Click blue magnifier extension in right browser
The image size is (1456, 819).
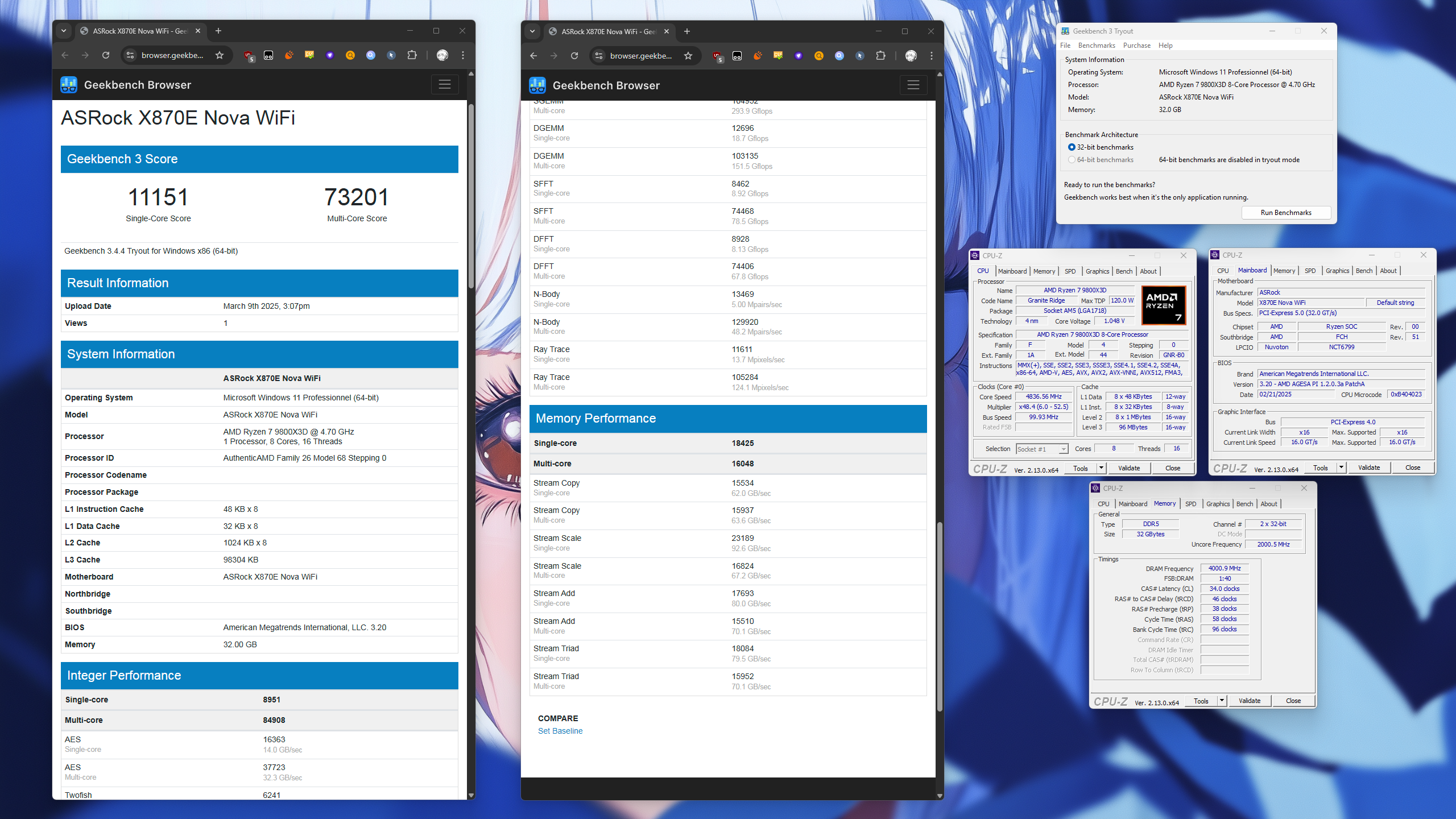[x=839, y=56]
